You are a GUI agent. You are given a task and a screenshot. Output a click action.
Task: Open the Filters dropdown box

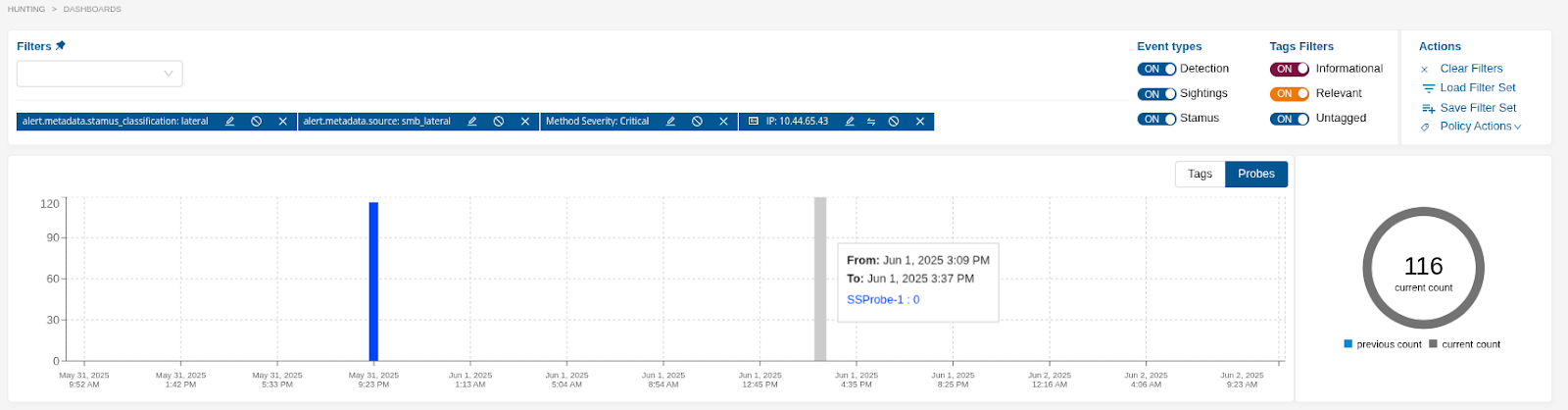point(100,74)
